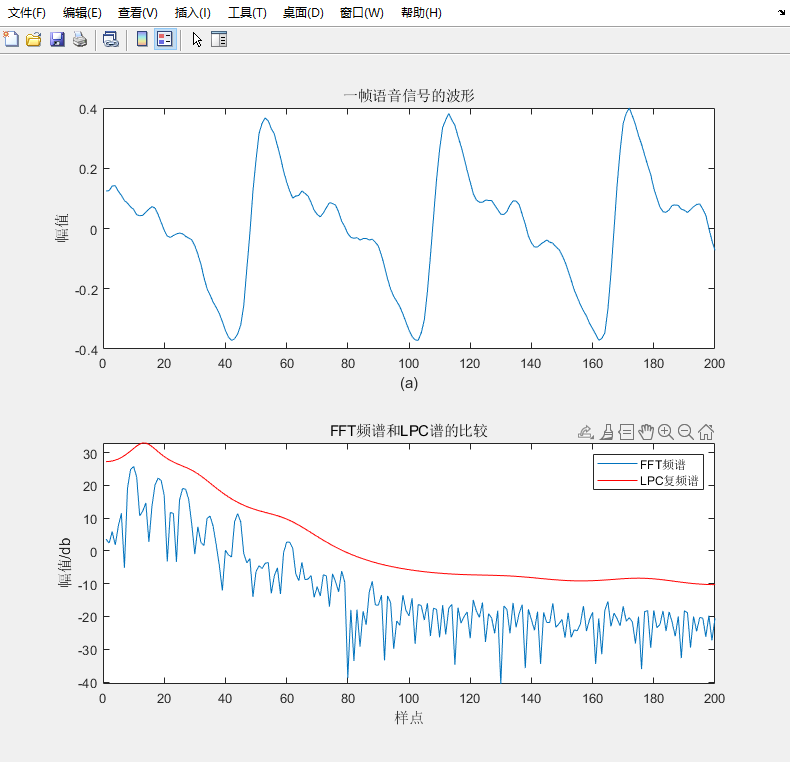Click the zoom in magnifier on the lower axes
Viewport: 790px width, 762px height.
click(x=666, y=432)
